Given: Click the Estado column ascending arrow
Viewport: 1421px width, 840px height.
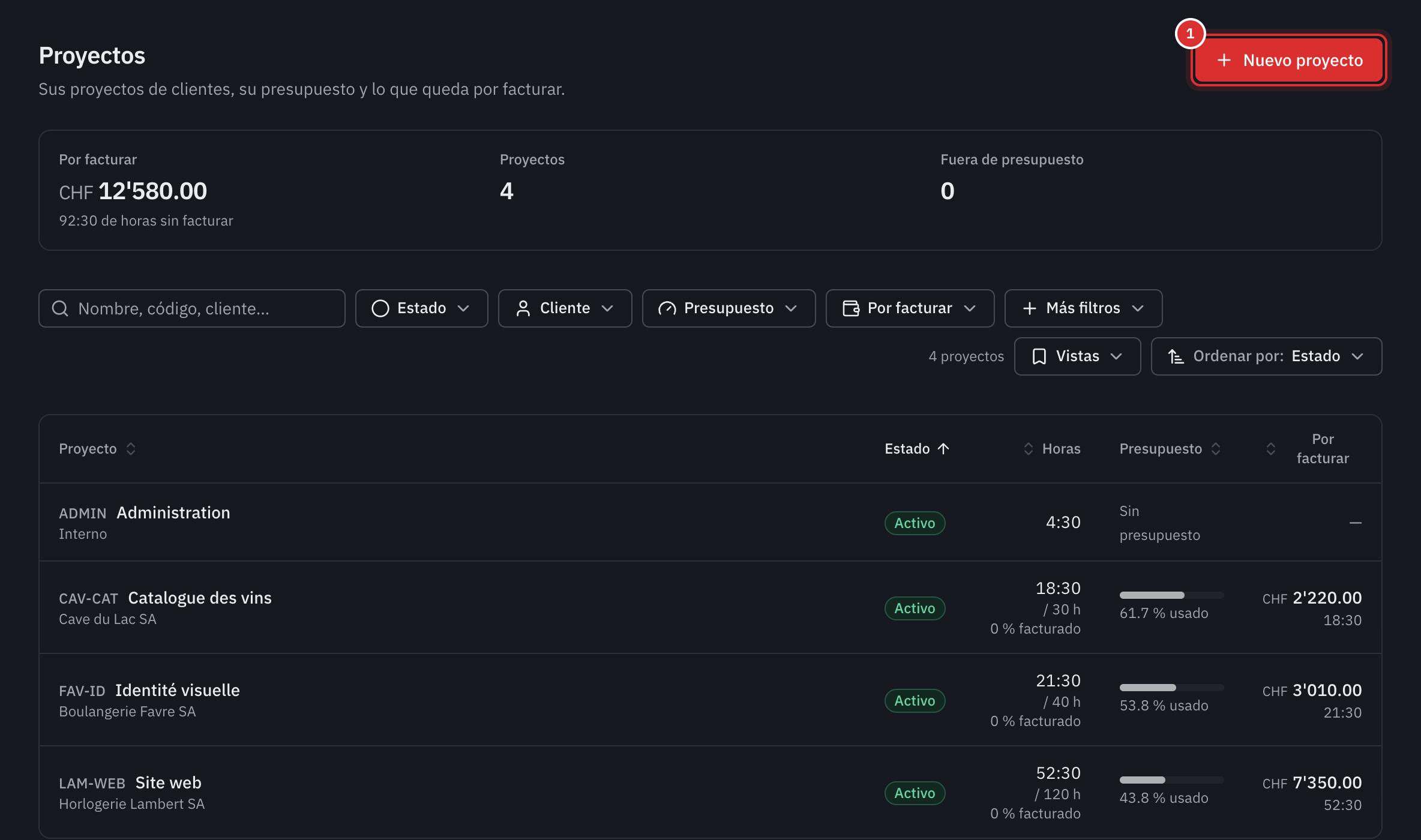Looking at the screenshot, I should 943,449.
